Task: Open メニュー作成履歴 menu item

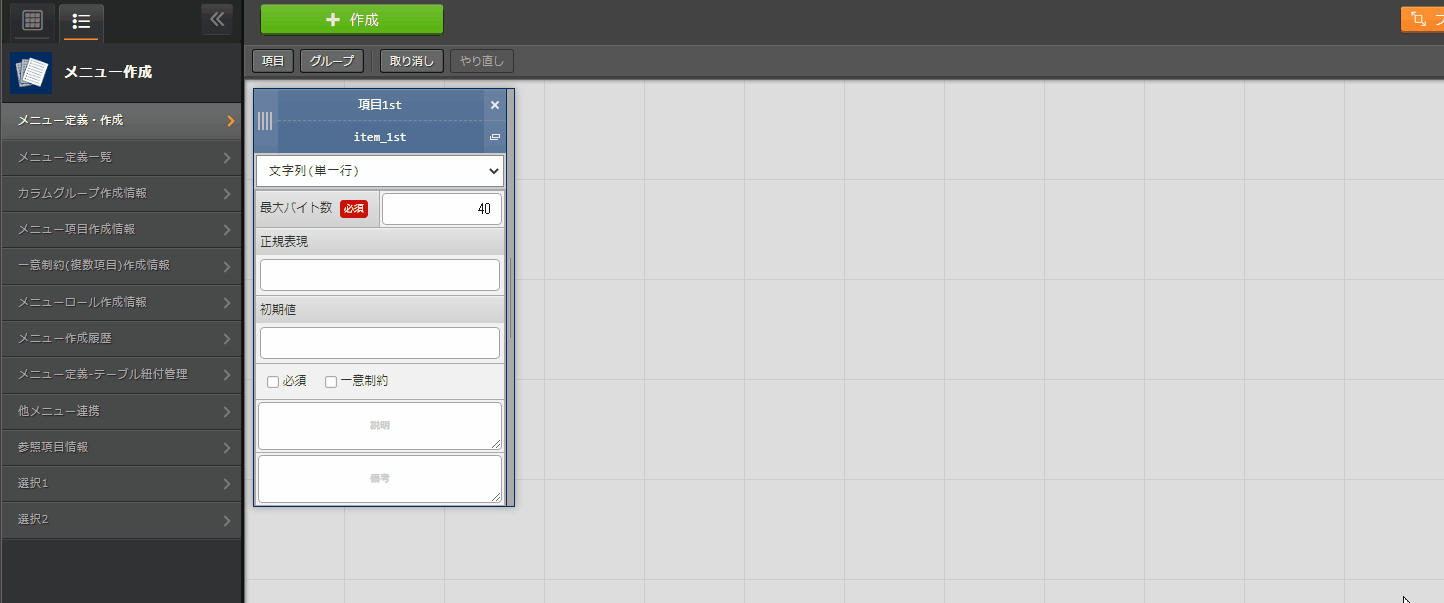Action: [x=121, y=338]
